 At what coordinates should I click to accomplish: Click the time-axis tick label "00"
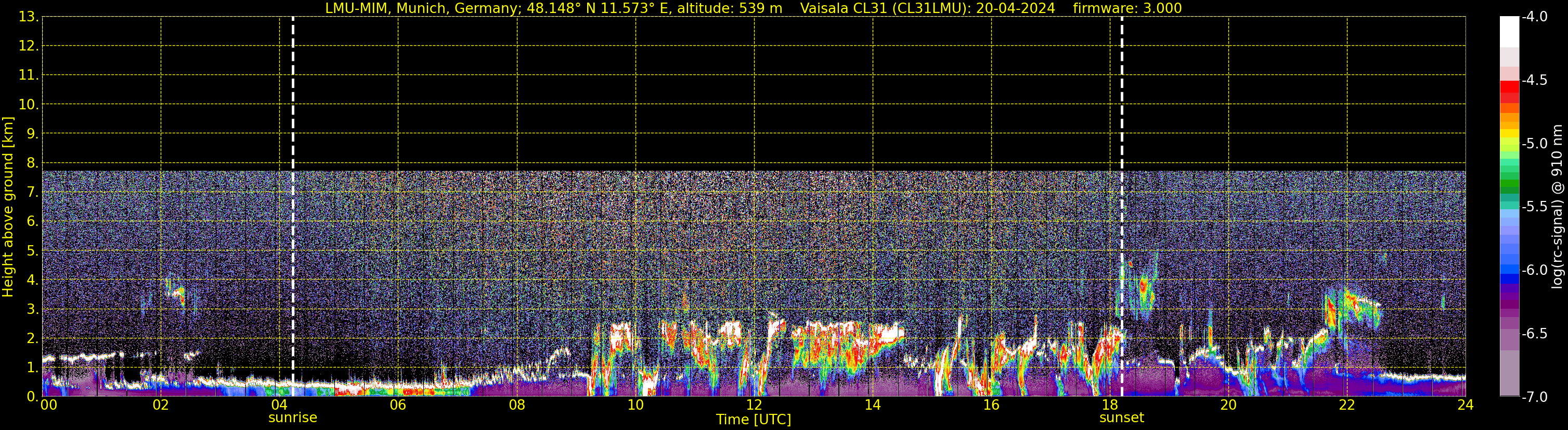[x=48, y=405]
